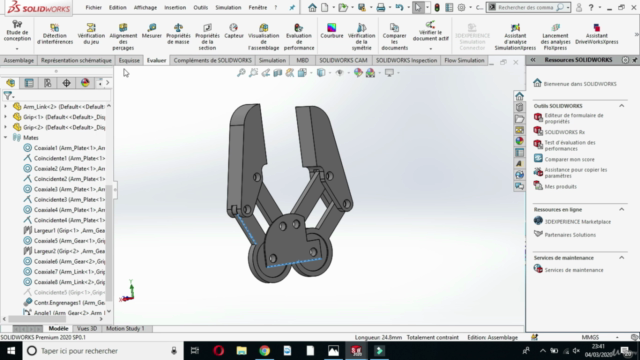The height and width of the screenshot is (360, 640).
Task: Switch to SOLIDWORKS CAM tab
Action: (x=343, y=60)
